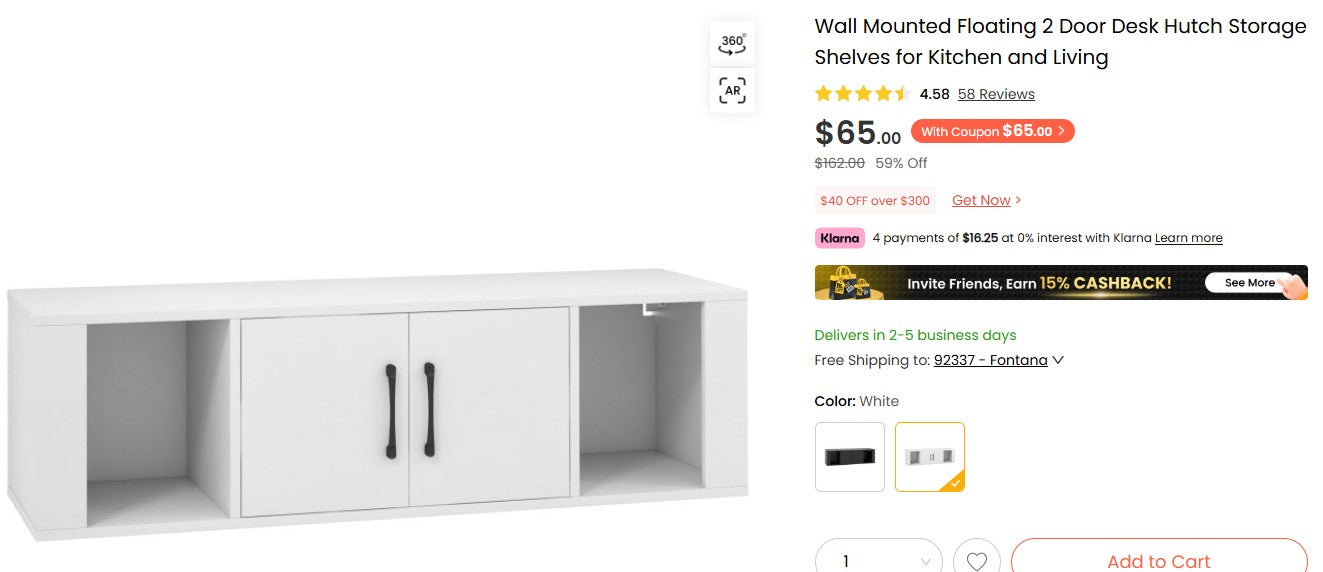Screen dimensions: 1323x572
Task: Click the chevron beside Get Now
Action: tap(1018, 200)
